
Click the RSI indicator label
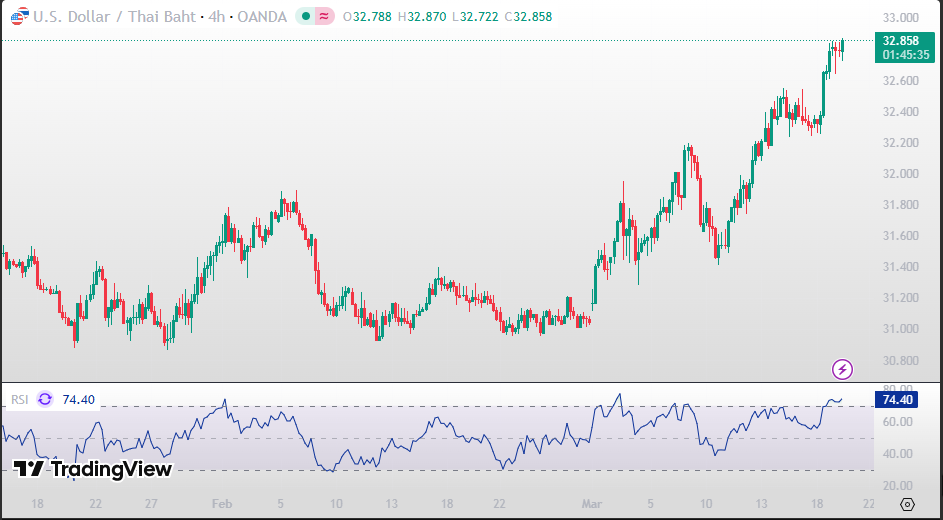[x=20, y=400]
